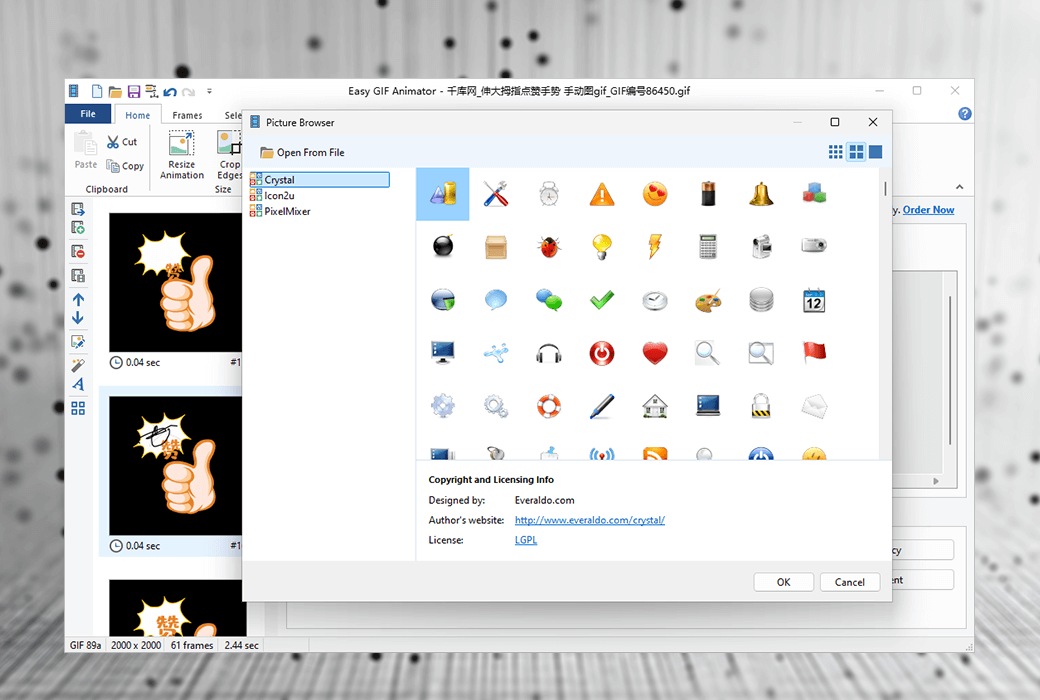The height and width of the screenshot is (700, 1040).
Task: Open the everaldo.com crystal website link
Action: click(x=590, y=520)
